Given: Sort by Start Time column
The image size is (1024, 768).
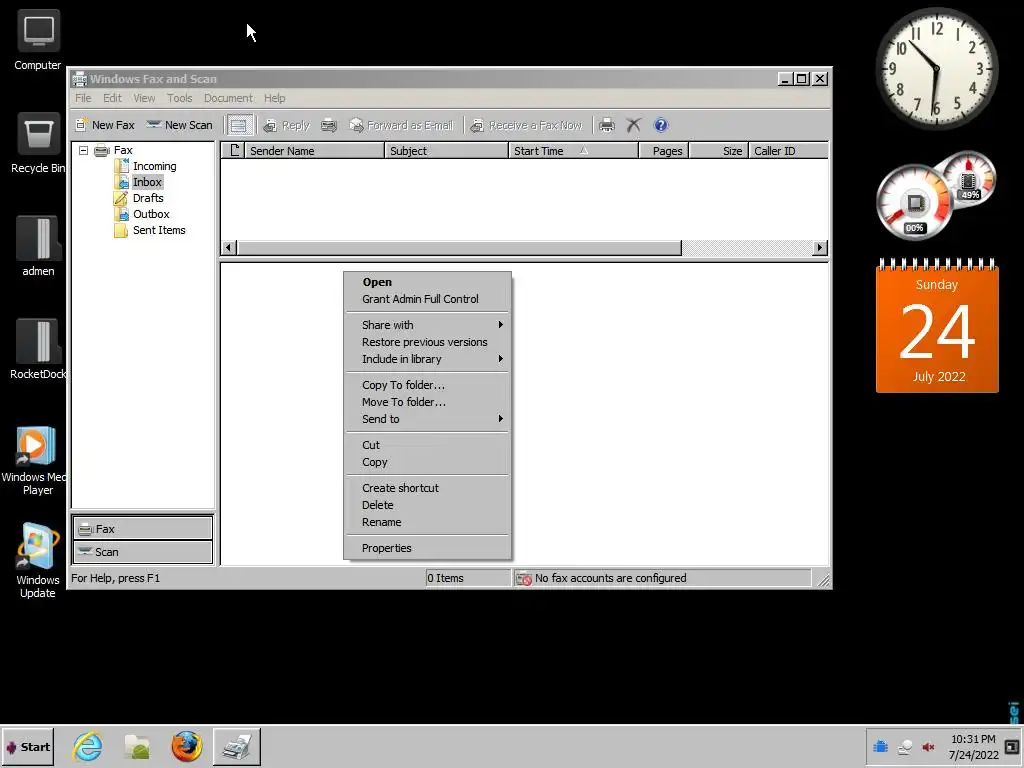Looking at the screenshot, I should (573, 151).
